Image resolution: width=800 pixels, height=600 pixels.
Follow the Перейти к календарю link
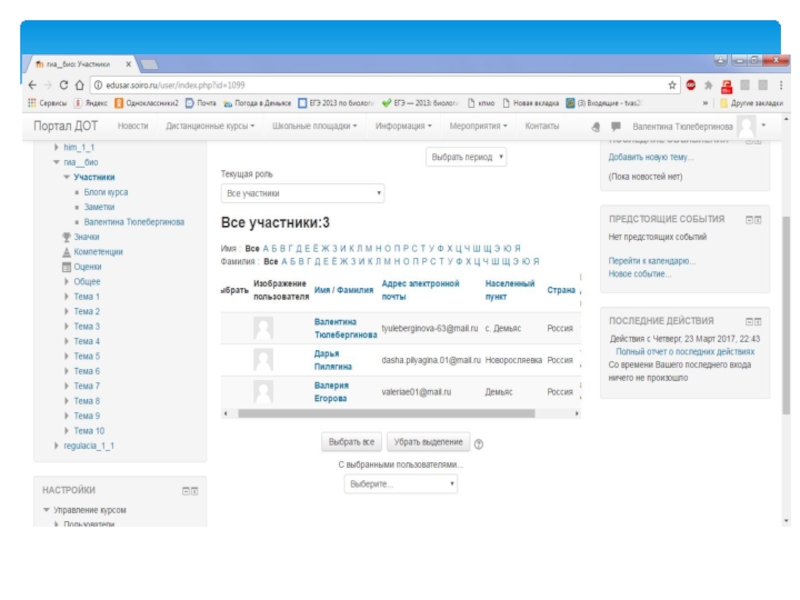652,261
